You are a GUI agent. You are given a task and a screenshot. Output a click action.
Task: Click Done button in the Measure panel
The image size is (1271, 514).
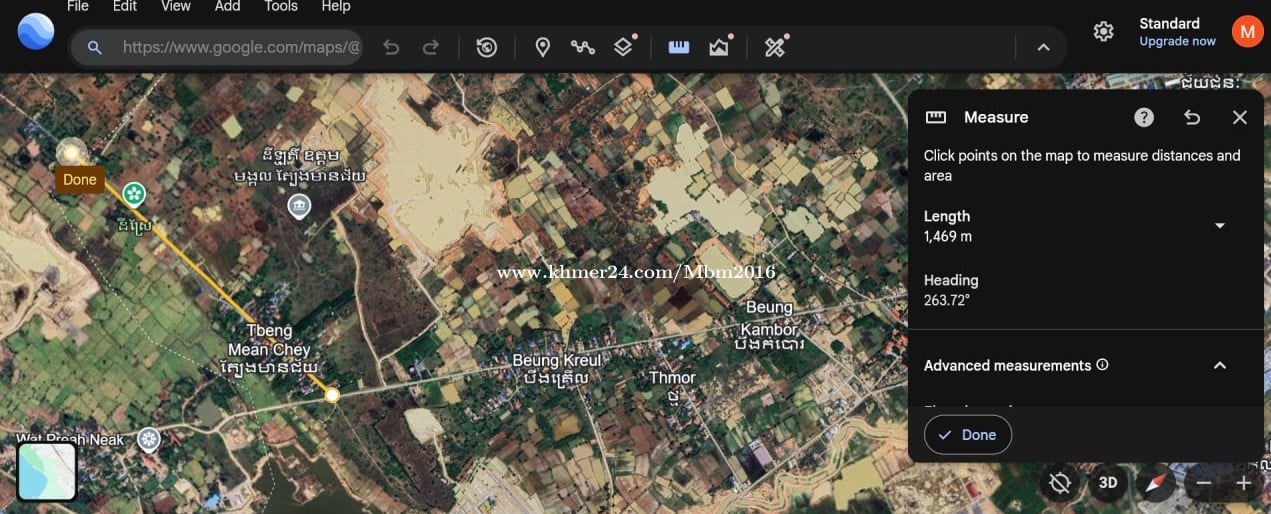[967, 435]
